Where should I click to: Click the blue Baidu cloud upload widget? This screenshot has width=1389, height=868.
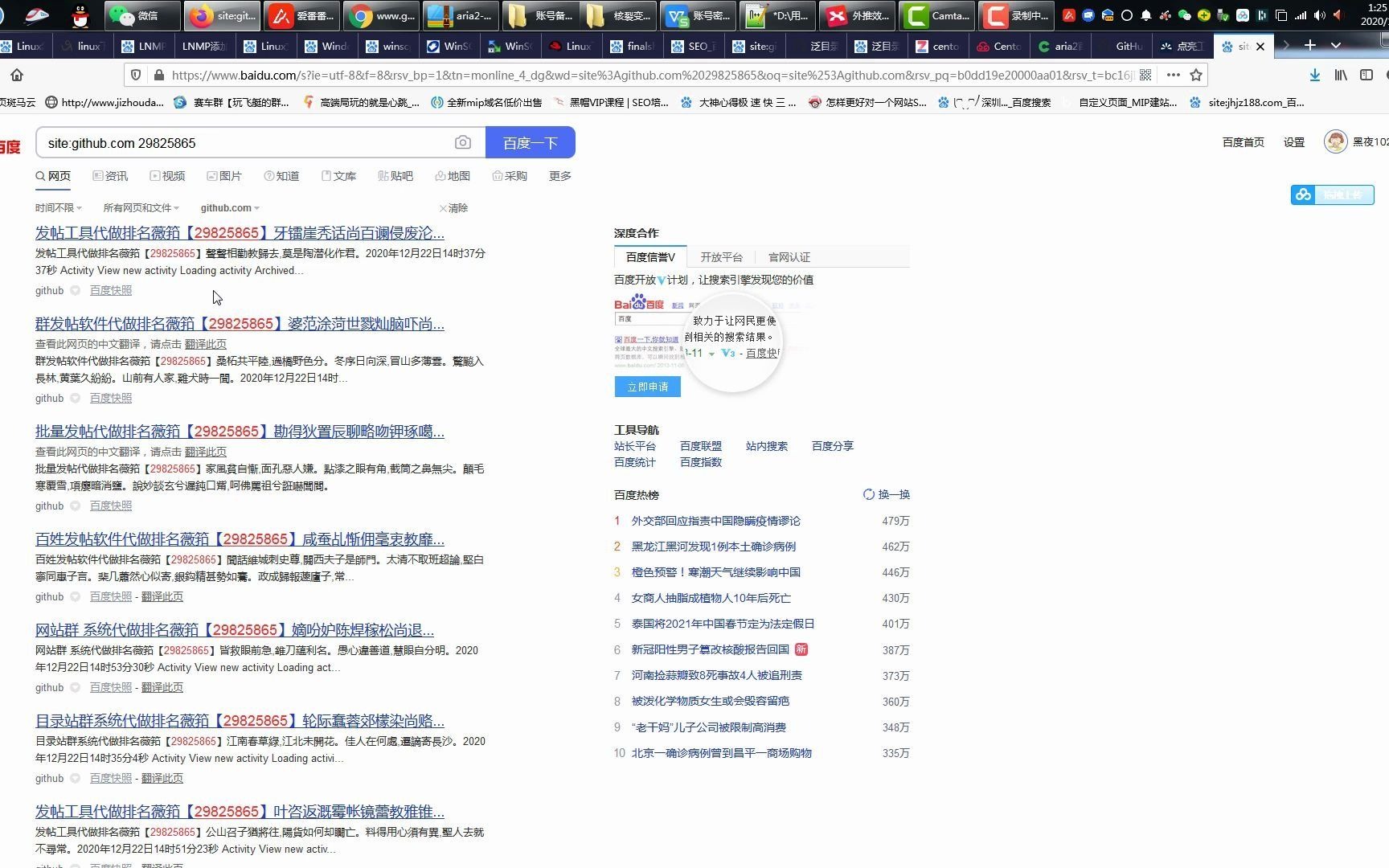coord(1333,194)
